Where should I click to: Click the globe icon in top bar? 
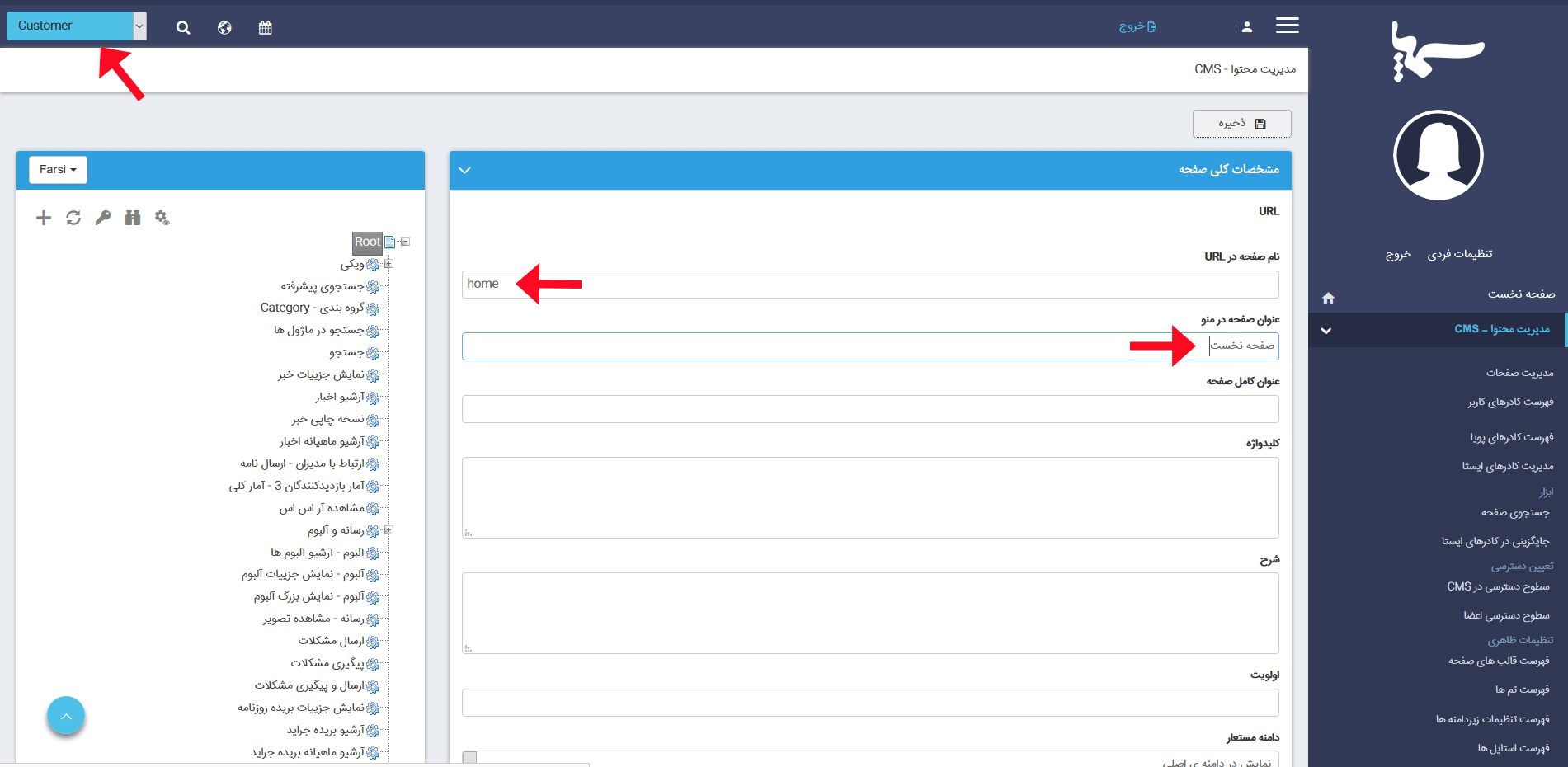(224, 28)
